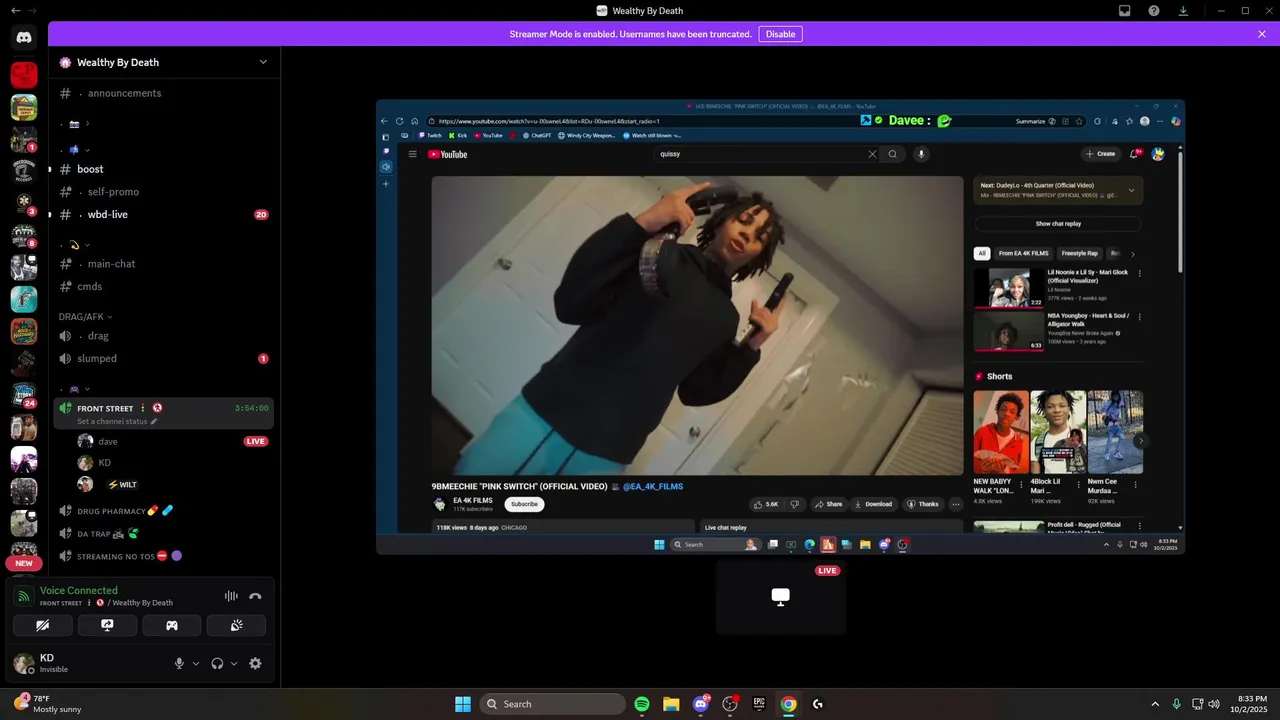Expand the Next: DudeyLo queue chevron in stream
This screenshot has width=1280, height=720.
(x=1131, y=190)
